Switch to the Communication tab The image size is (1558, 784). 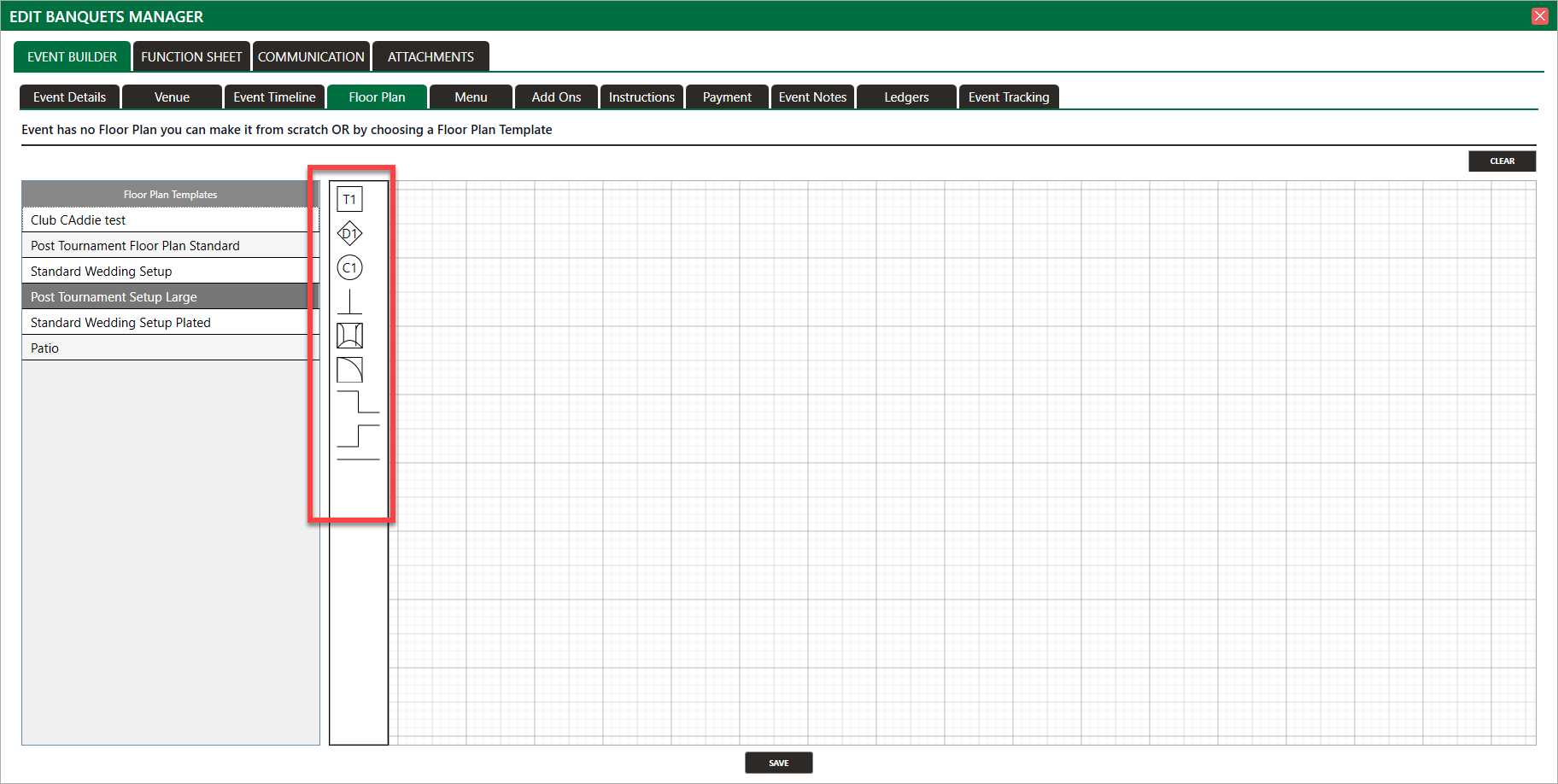(311, 57)
